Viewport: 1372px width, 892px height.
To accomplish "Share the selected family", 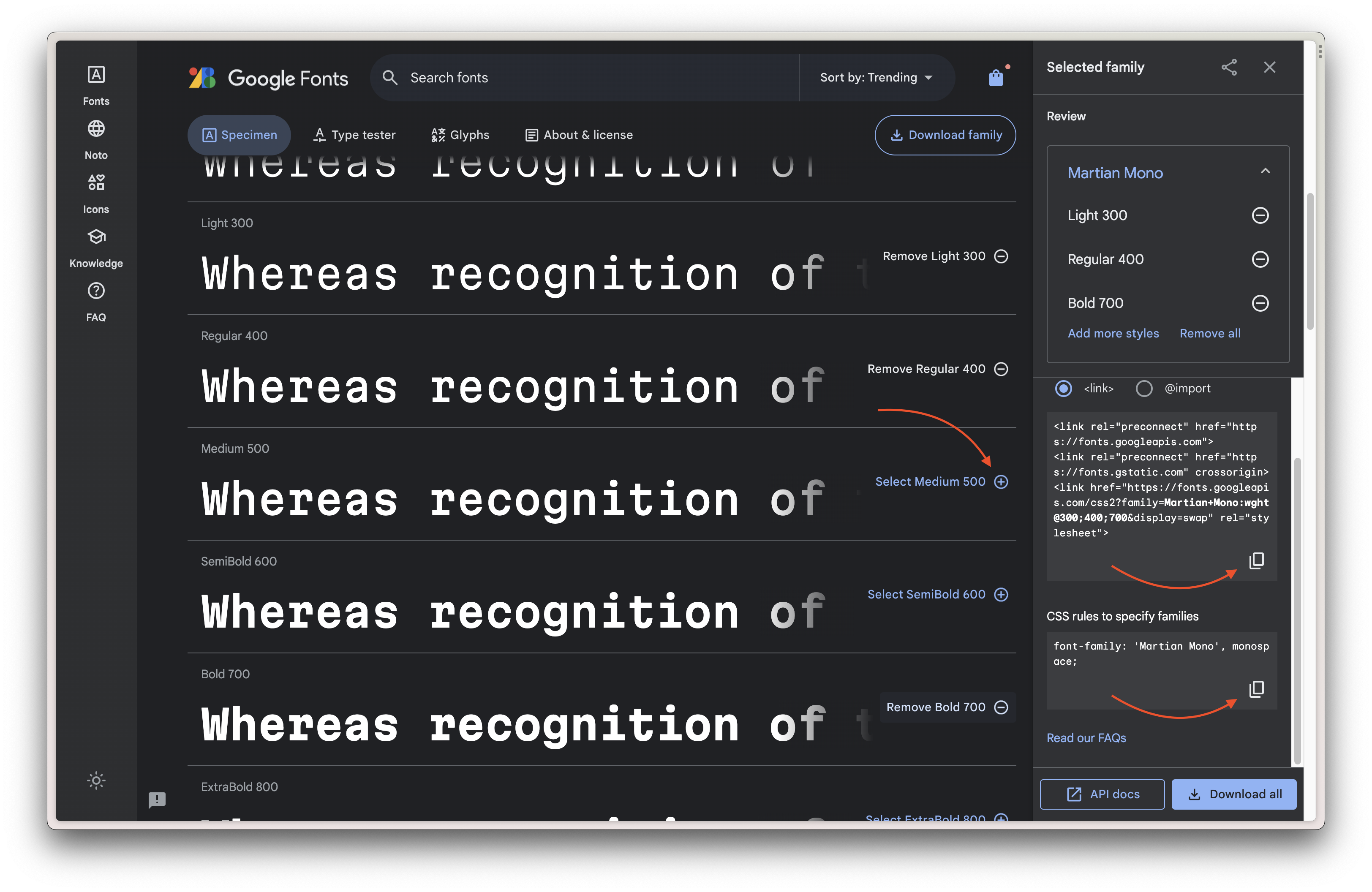I will click(1228, 67).
